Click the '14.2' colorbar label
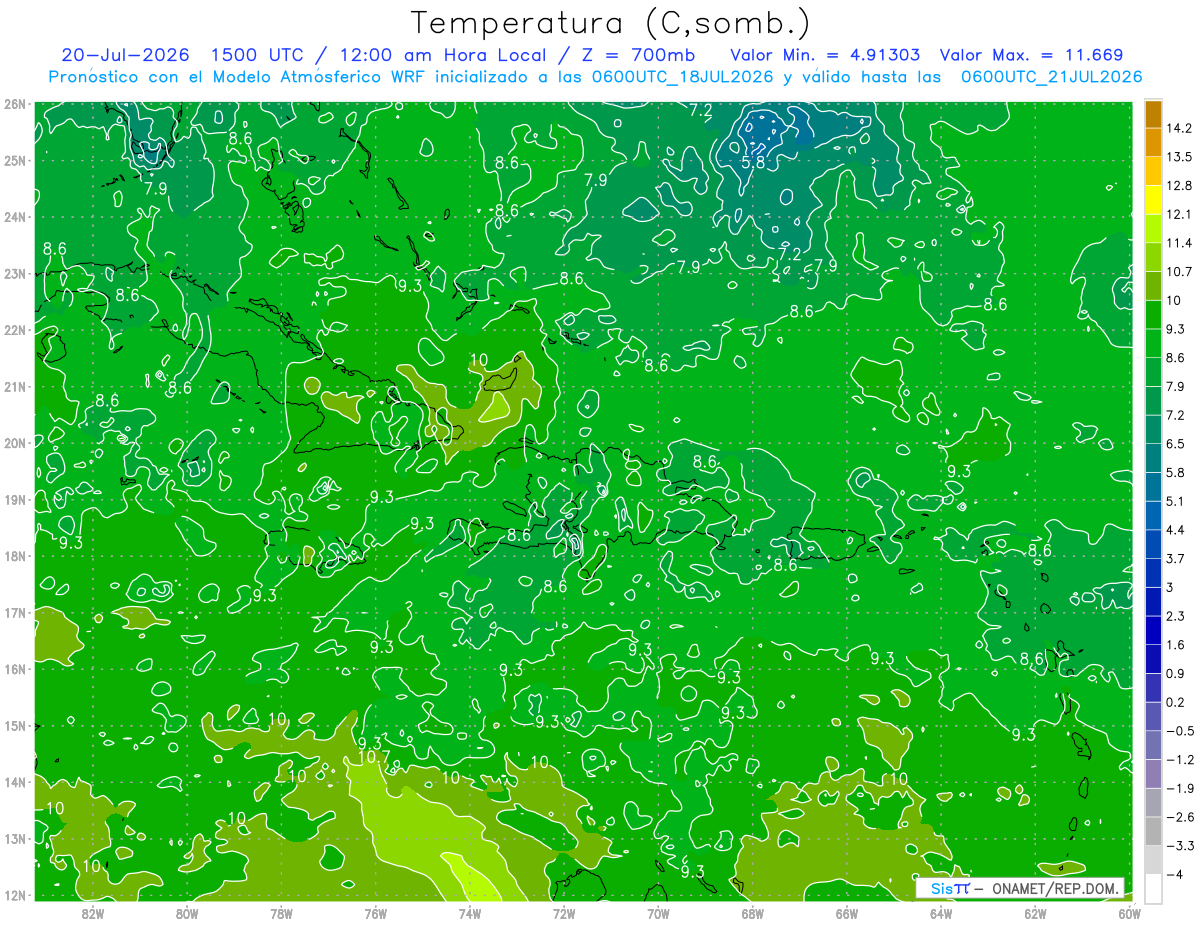Screen dimensions: 1200x927 (1178, 128)
